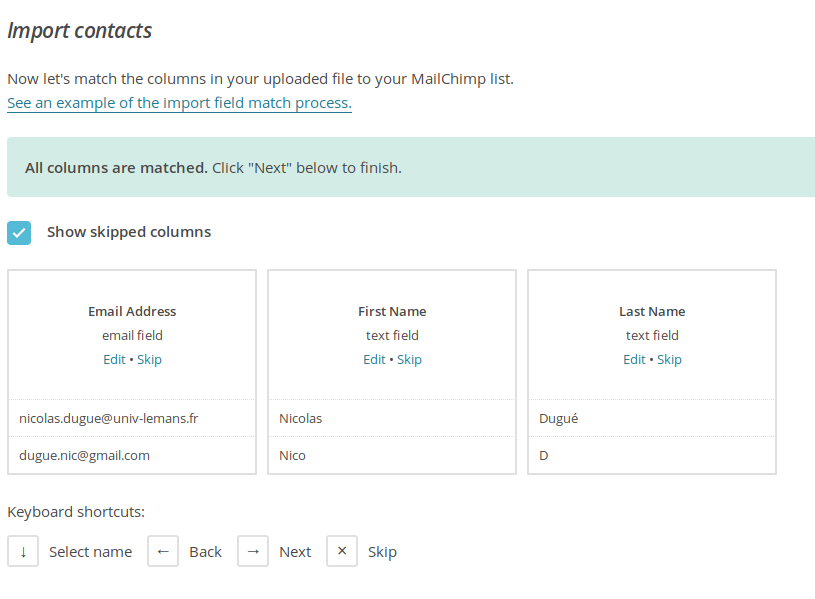Screen dimensions: 815x599
Task: Click the X Skip key icon
Action: [341, 551]
